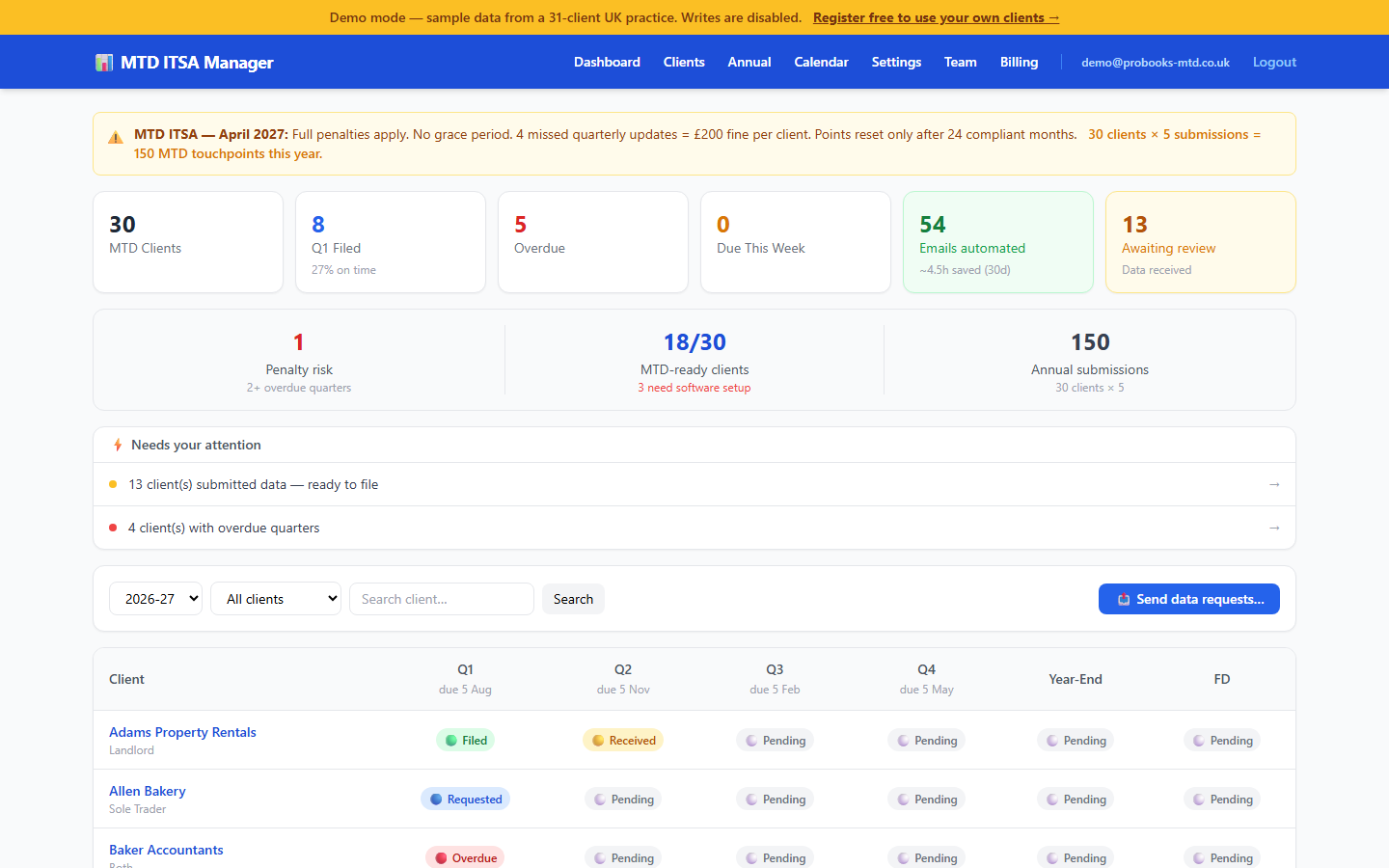
Task: Click the warning triangle icon in the banner
Action: coord(116,138)
